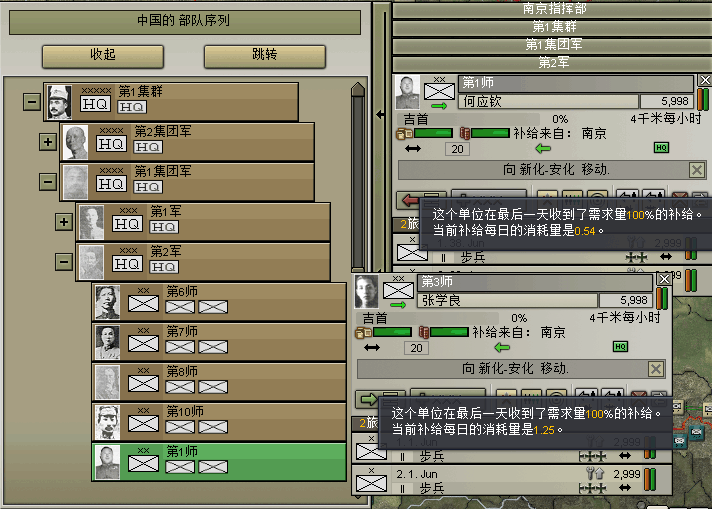Click the scroll-up arrow of the order of battle list

[x=358, y=89]
